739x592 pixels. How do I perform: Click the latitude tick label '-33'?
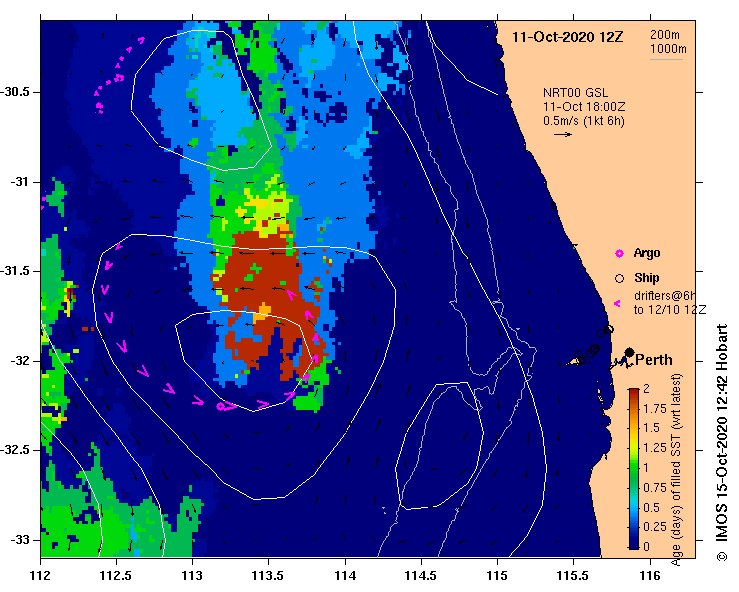click(19, 540)
